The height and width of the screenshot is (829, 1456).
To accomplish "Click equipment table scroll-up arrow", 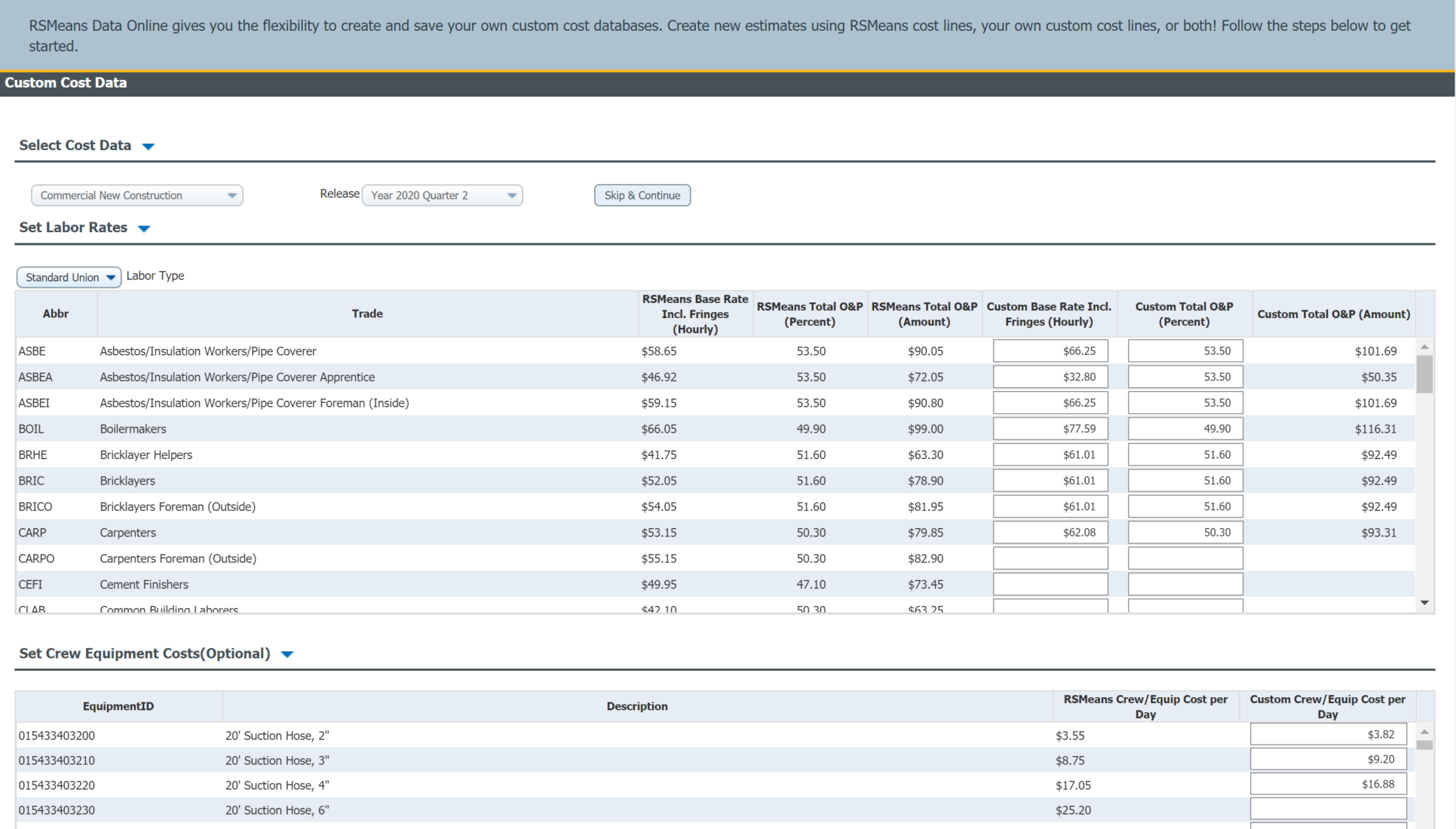I will (1424, 730).
